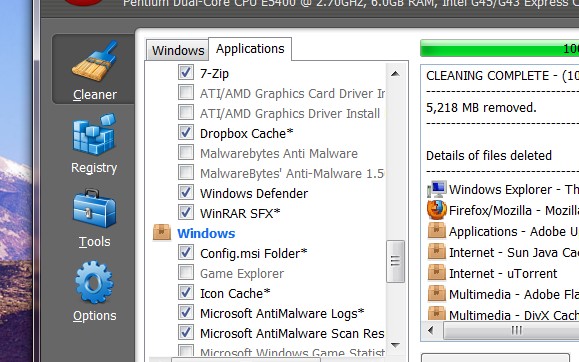Screen dimensions: 579x362
Task: Click the Cleaner label in sidebar
Action: [x=95, y=95]
